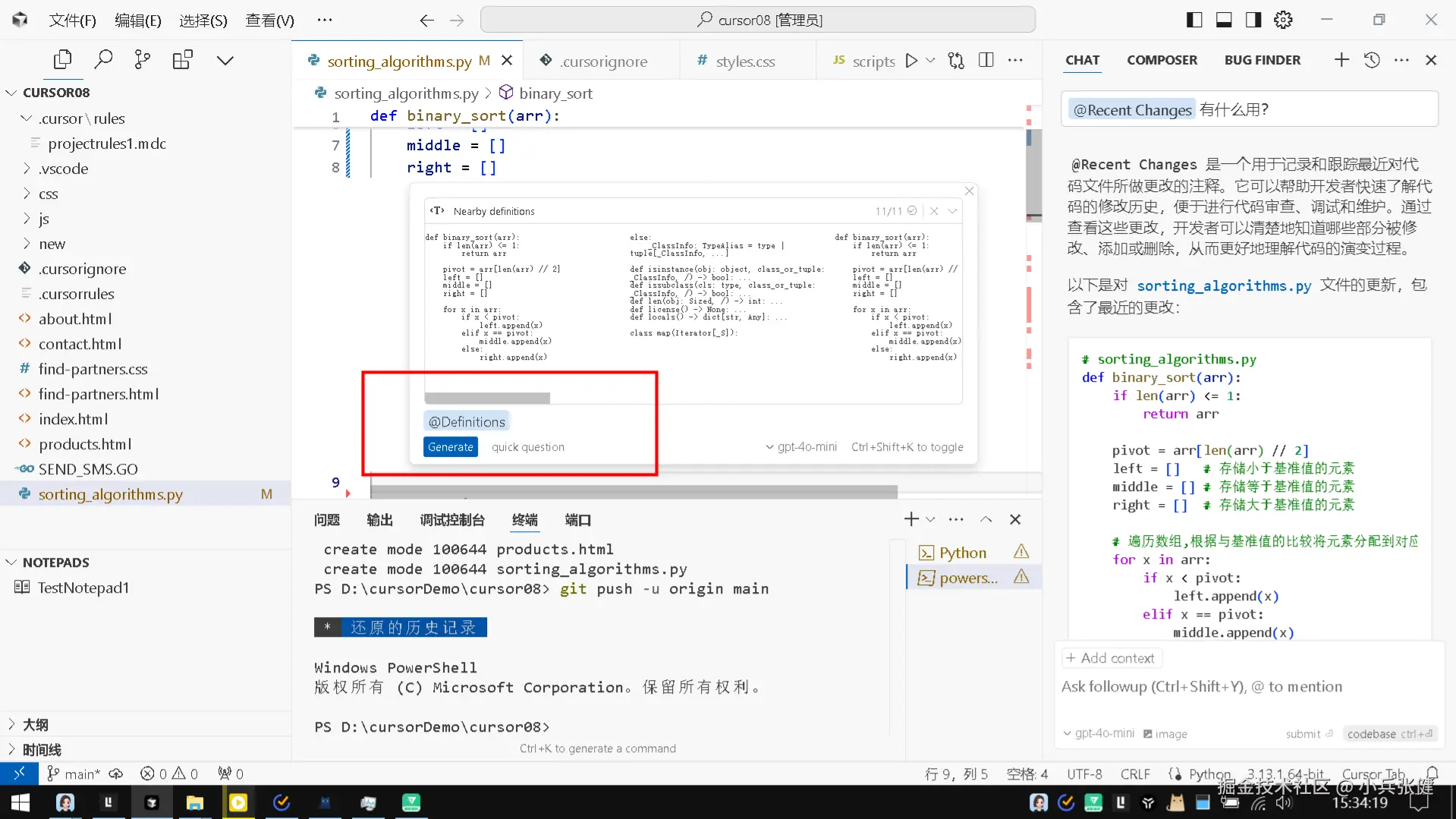
Task: Open File Explorer from the taskbar
Action: coord(195,802)
